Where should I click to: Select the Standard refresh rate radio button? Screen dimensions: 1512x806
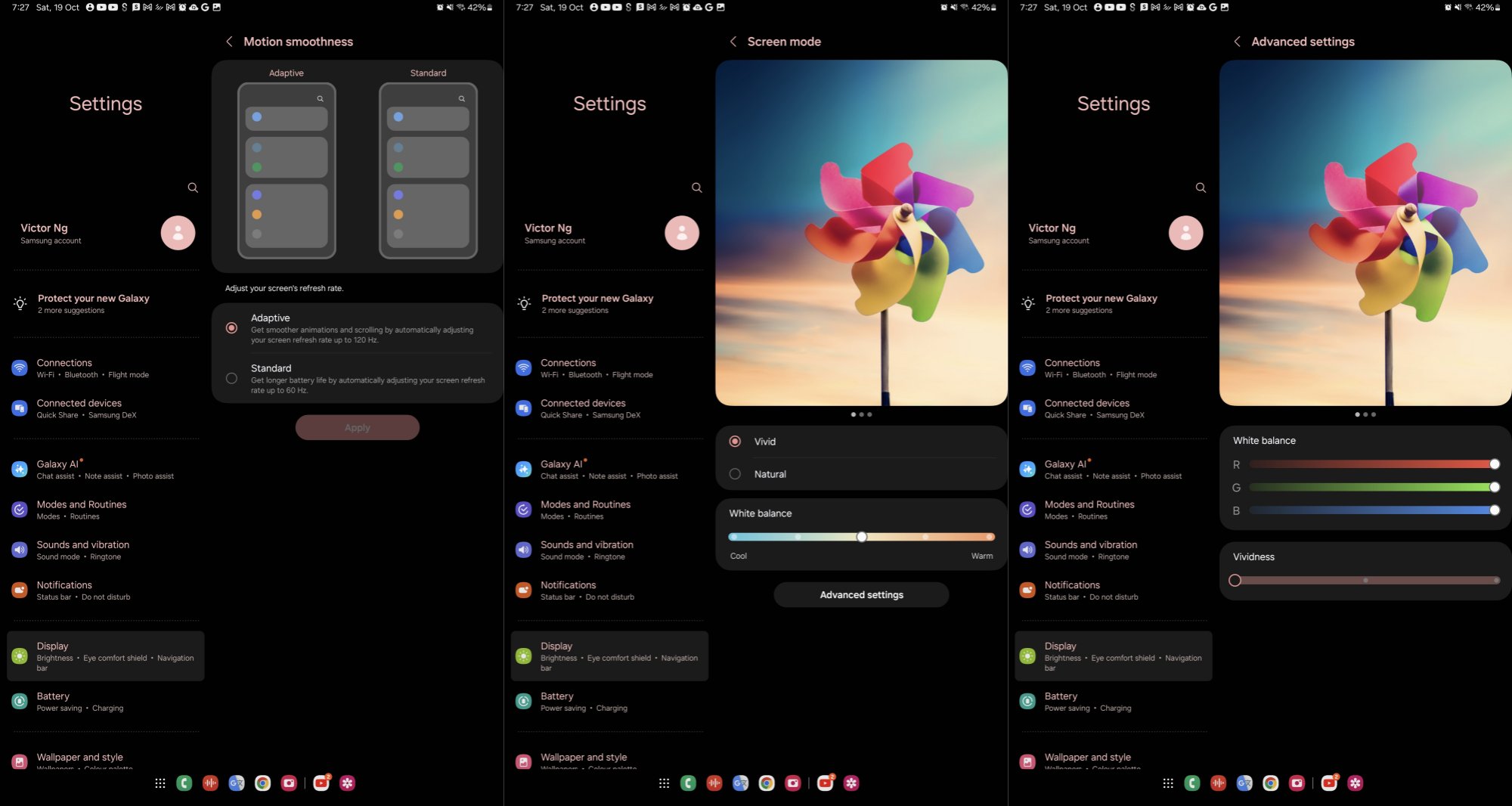231,378
